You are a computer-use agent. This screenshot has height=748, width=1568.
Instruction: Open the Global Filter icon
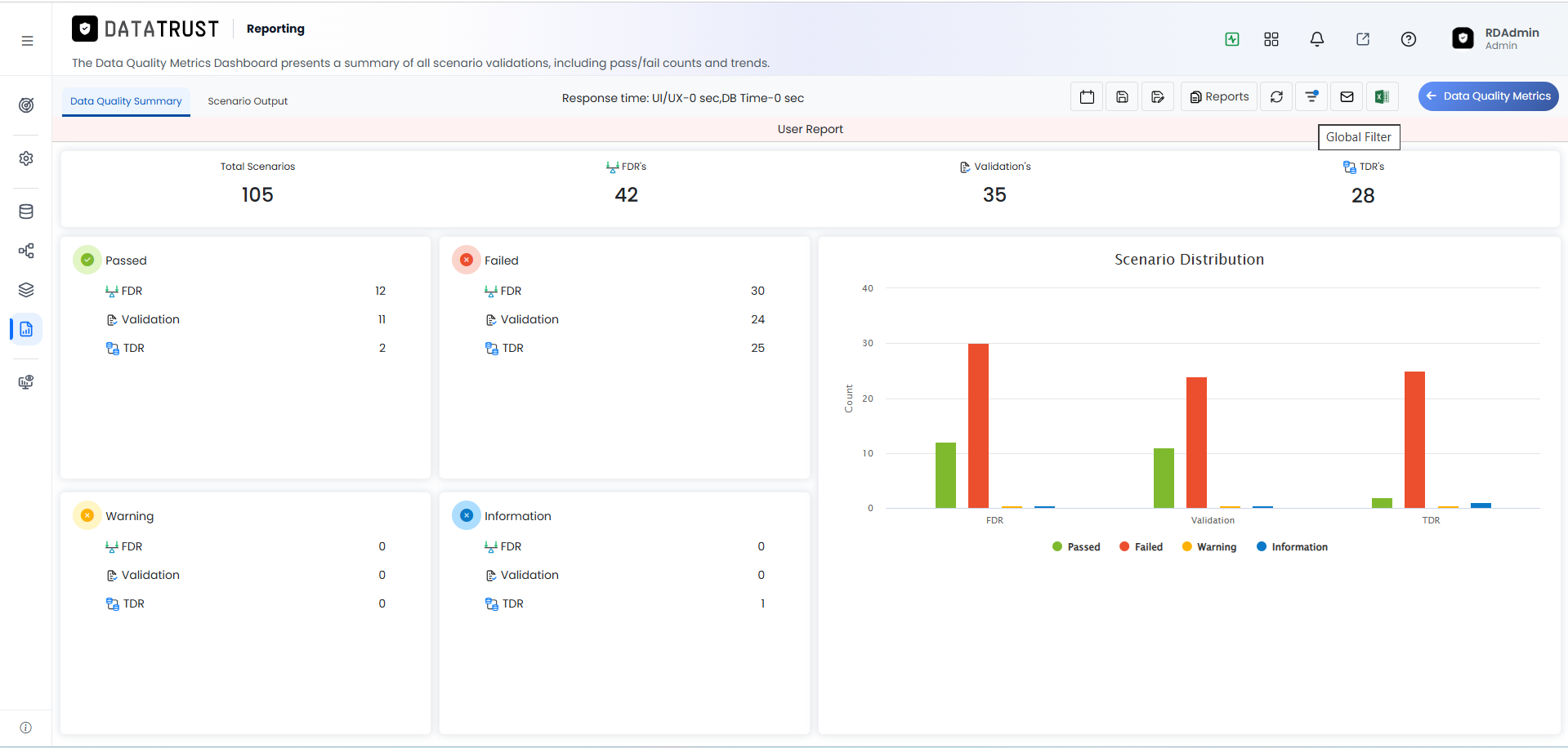pos(1311,96)
